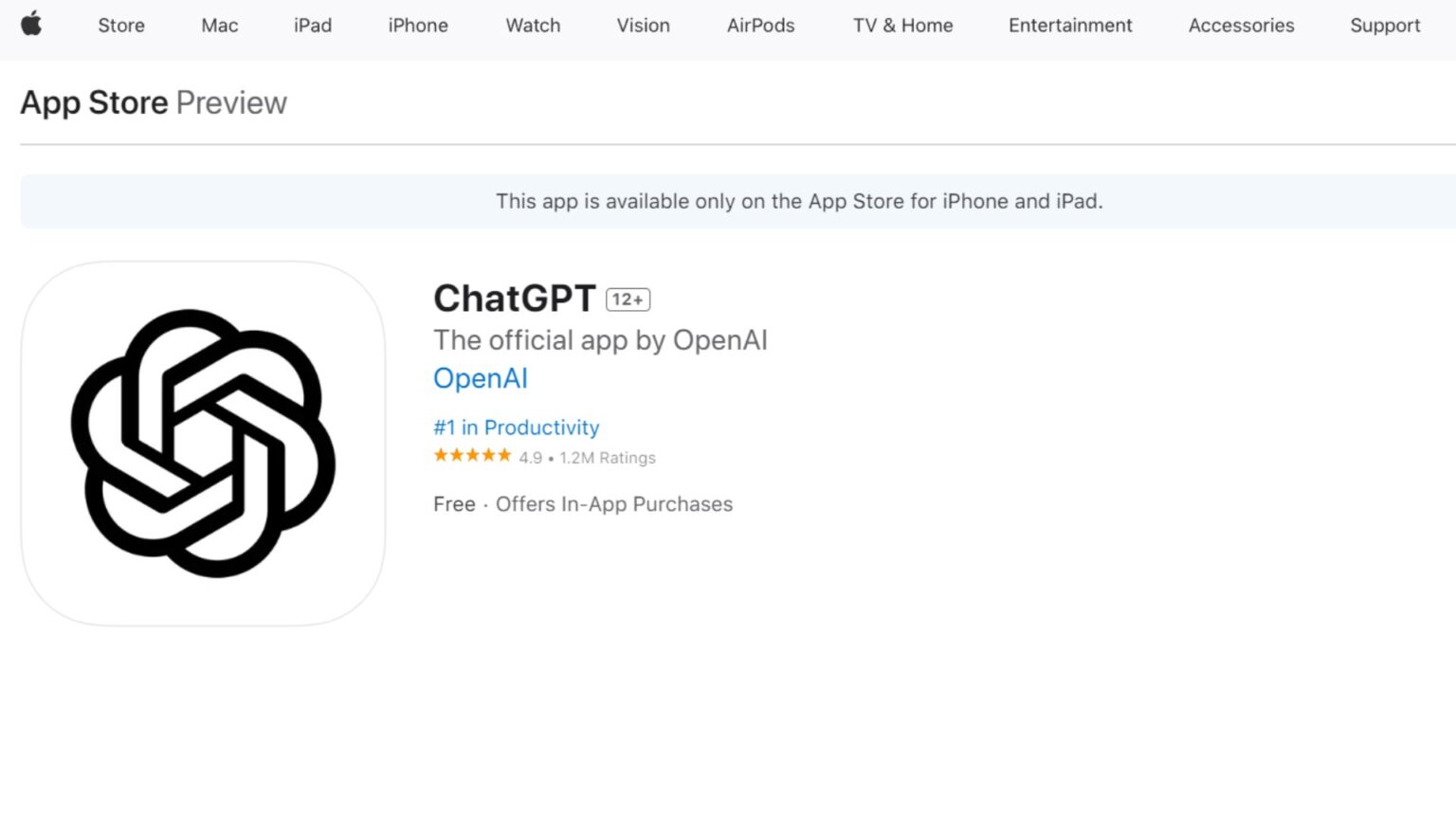
Task: Open the Support page
Action: [1385, 26]
